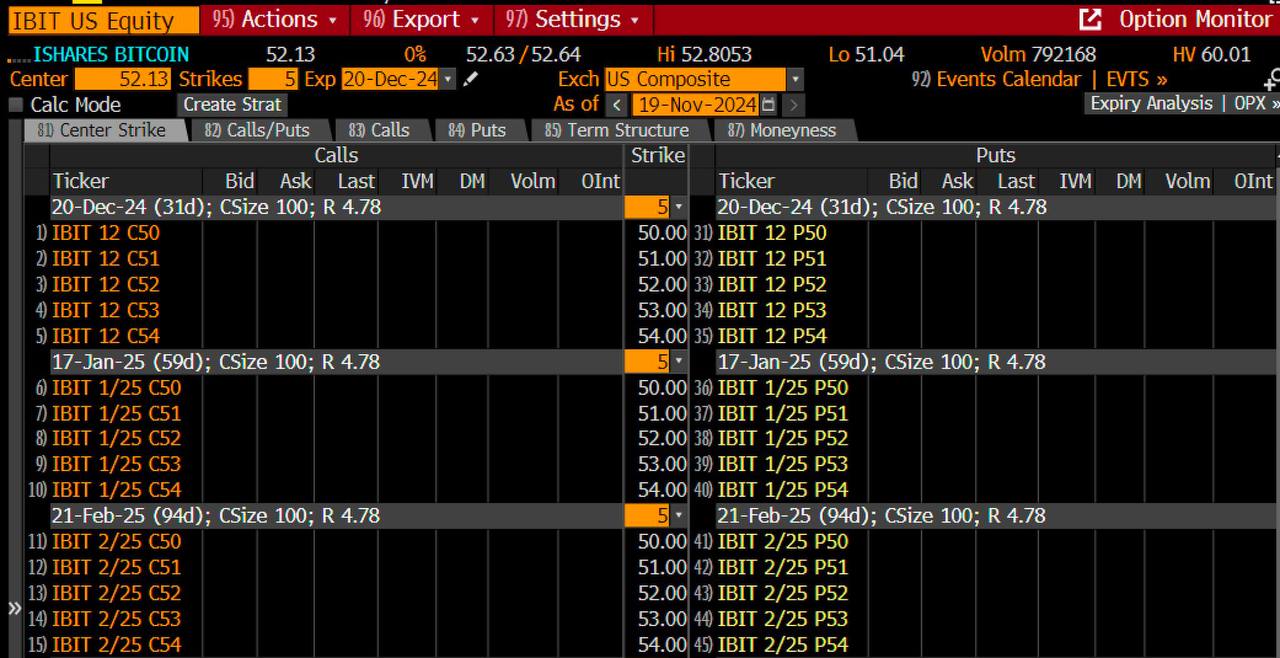Select call IBIT 1/25 C50
1280x658 pixels.
pos(117,388)
